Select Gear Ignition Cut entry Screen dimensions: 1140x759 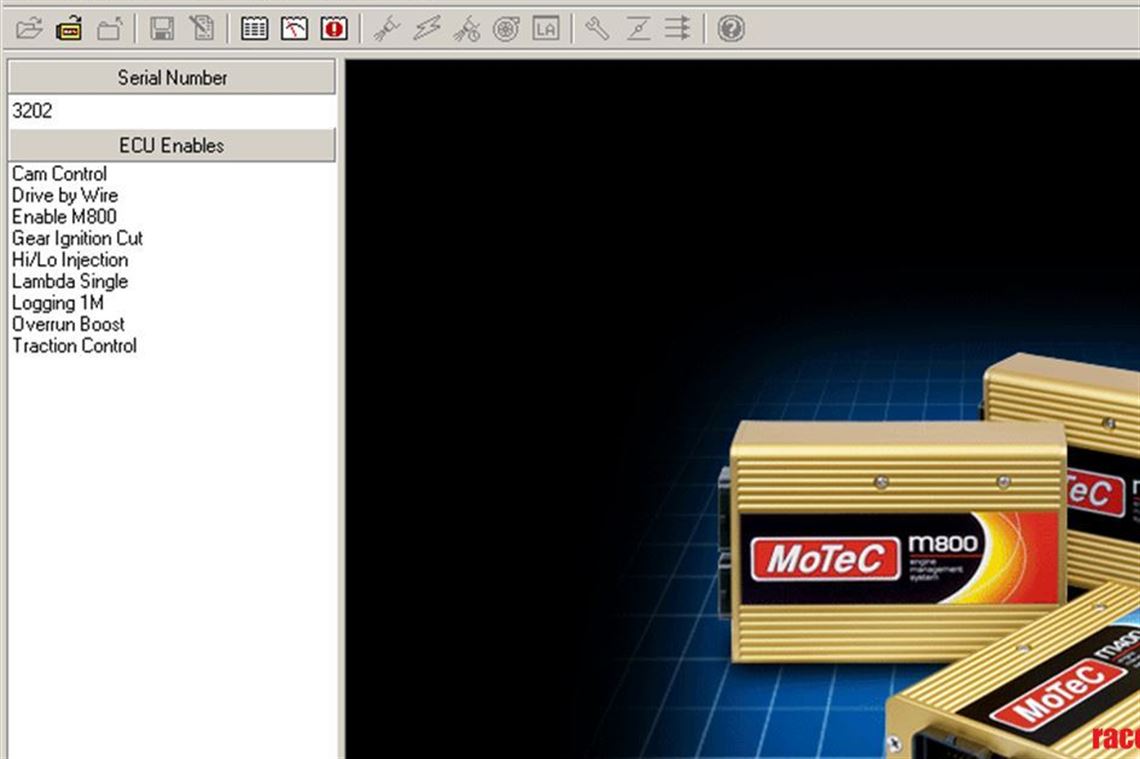click(x=77, y=238)
